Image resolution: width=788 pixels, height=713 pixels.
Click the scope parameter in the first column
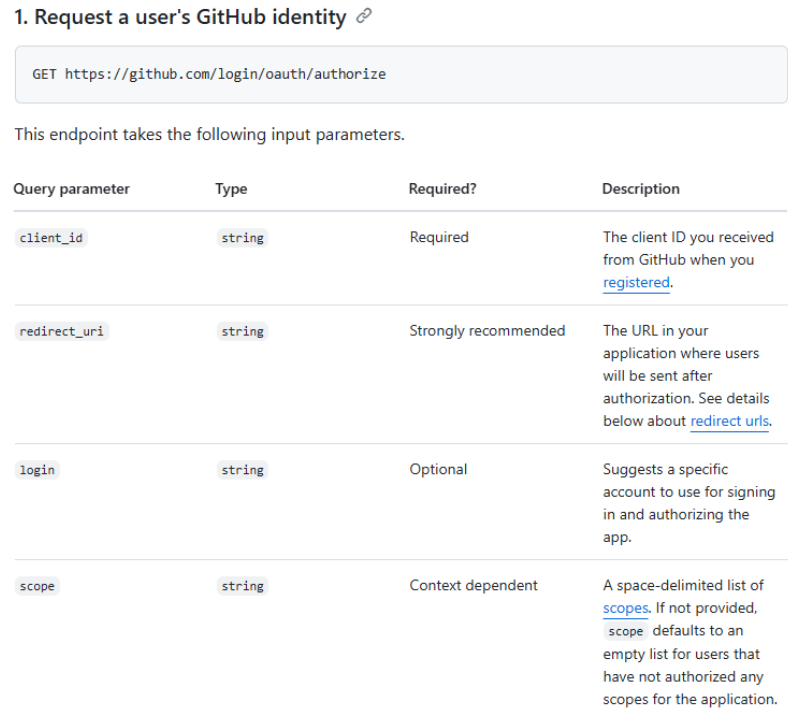[x=36, y=586]
